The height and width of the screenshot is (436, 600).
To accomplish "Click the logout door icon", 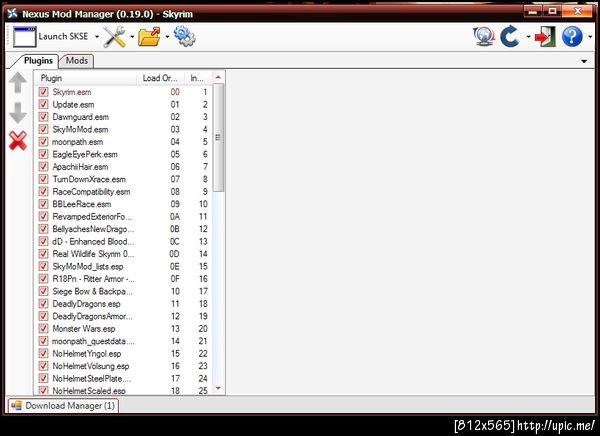I will (x=545, y=37).
